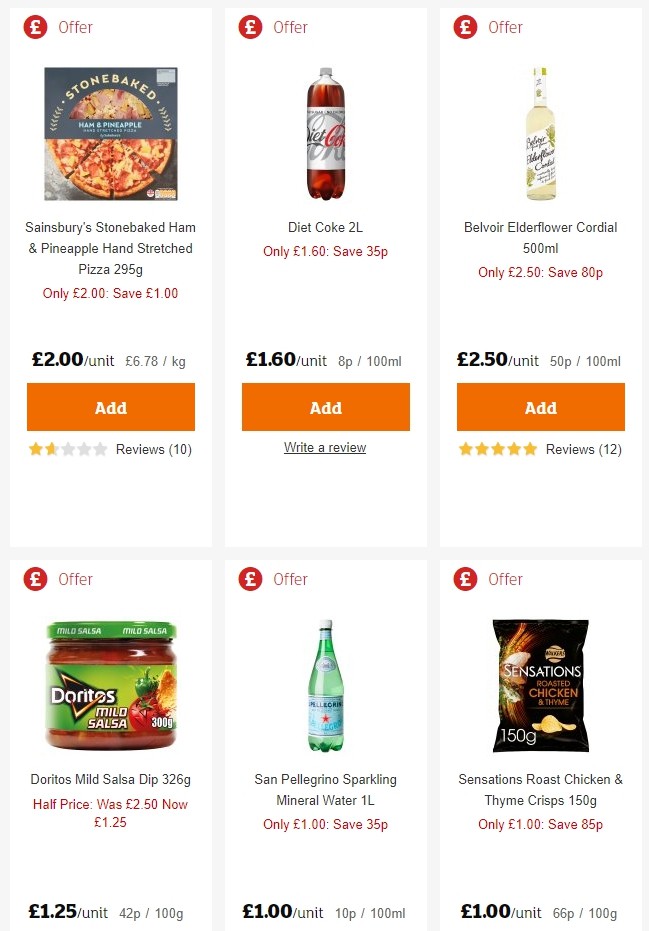Open the Doritos Mild Salsa Dip product page
The height and width of the screenshot is (931, 649).
click(110, 779)
